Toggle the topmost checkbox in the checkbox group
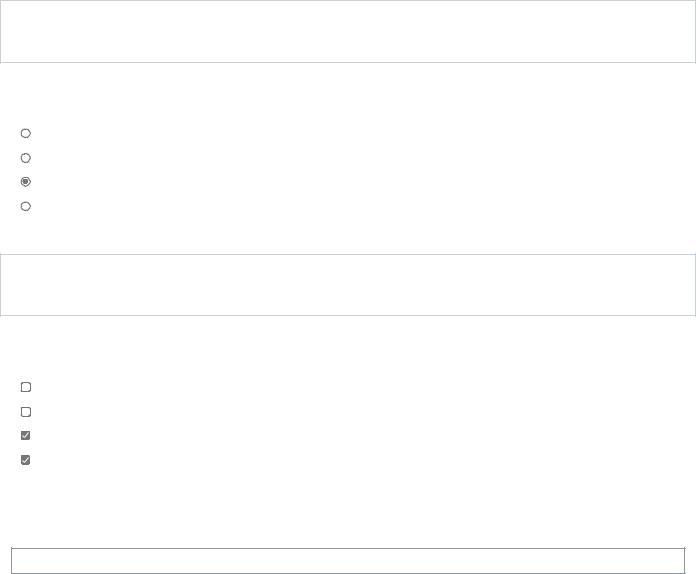 (26, 387)
